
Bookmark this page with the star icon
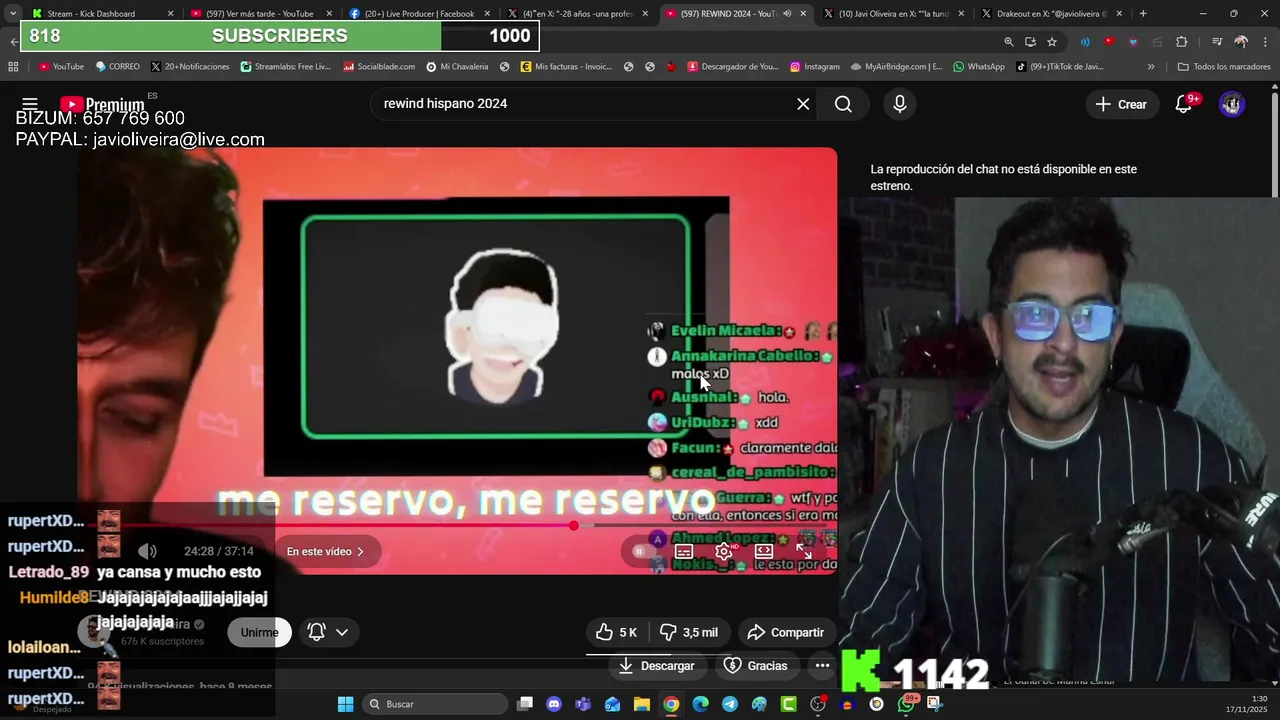(x=1052, y=42)
